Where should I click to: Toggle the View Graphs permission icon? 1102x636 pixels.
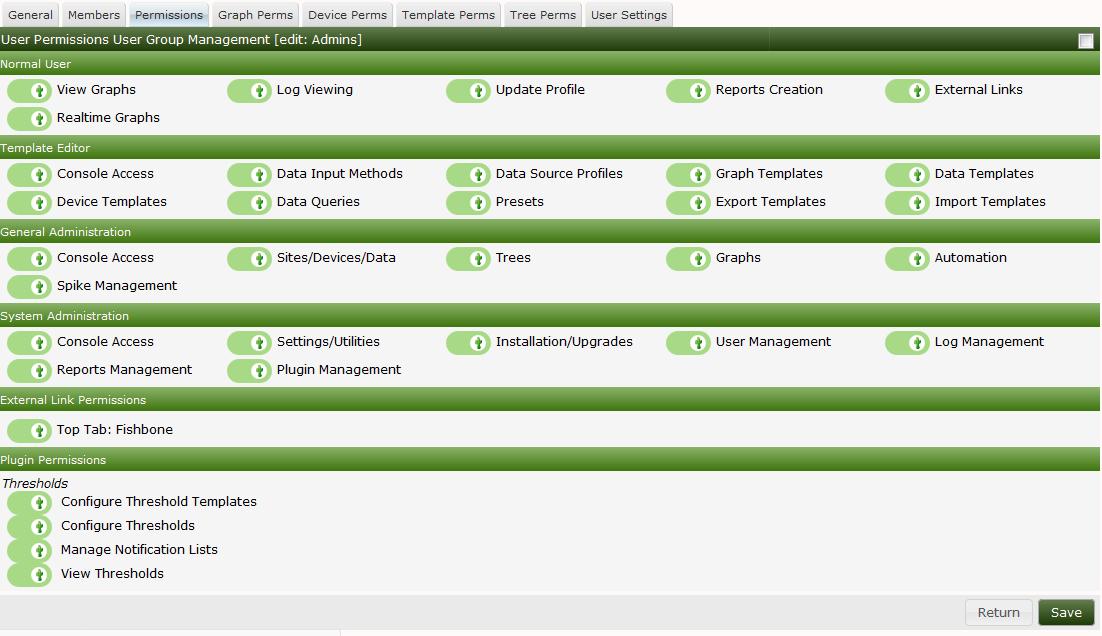(29, 90)
